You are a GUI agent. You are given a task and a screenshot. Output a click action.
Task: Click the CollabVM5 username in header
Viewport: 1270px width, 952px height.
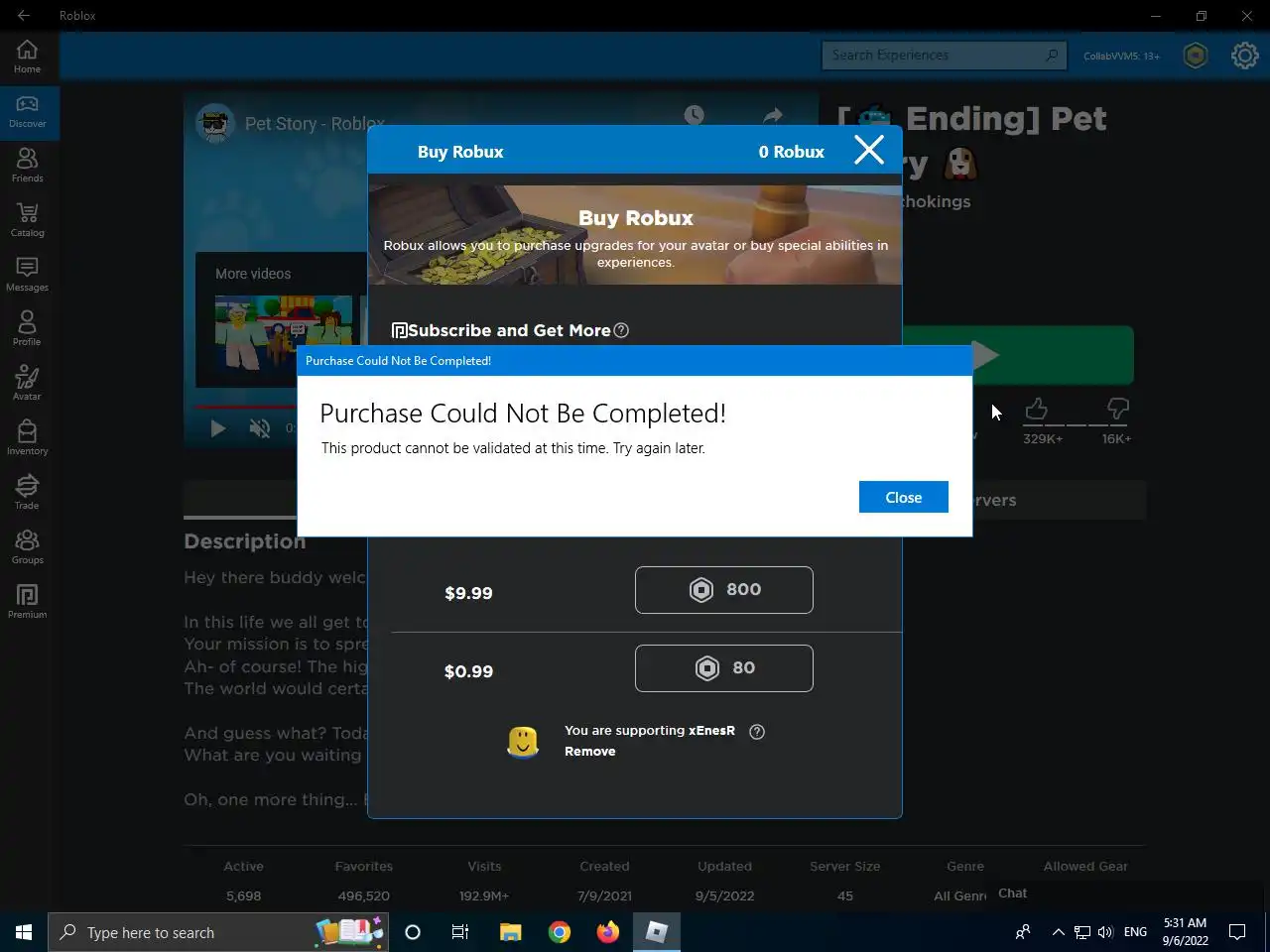(1121, 56)
